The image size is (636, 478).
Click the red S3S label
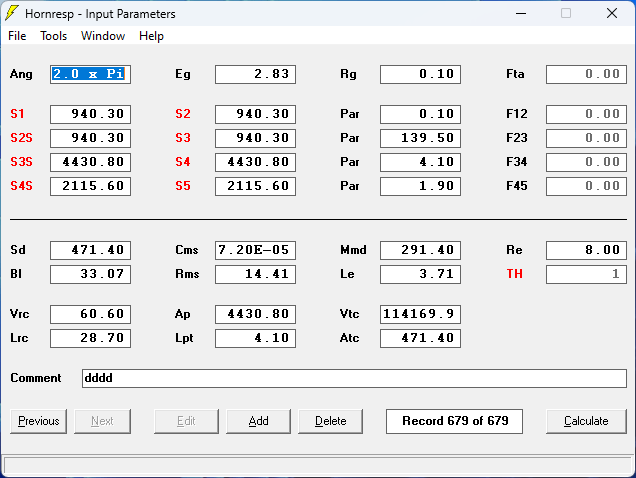pos(21,161)
